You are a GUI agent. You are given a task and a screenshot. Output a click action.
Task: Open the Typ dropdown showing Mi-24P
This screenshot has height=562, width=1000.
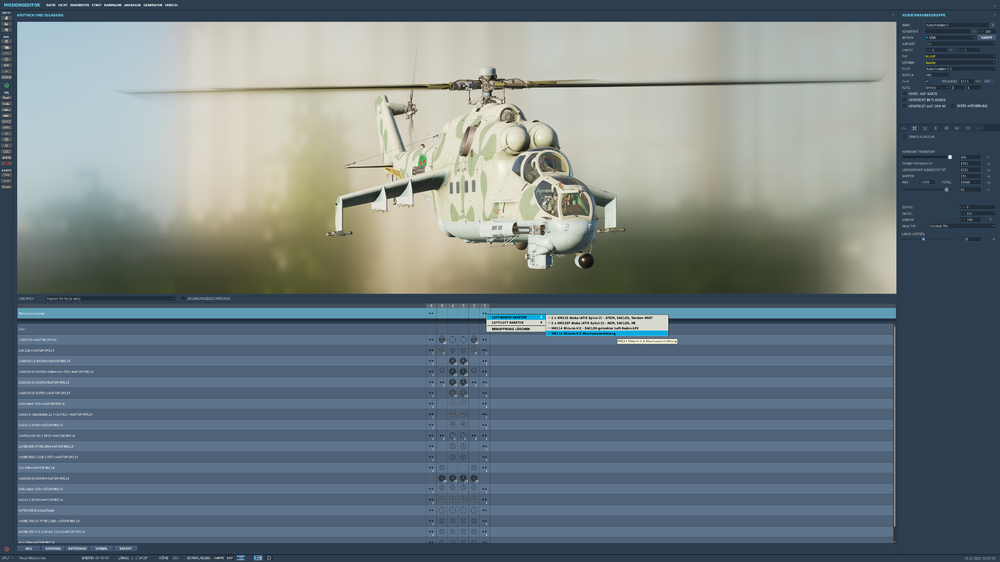[959, 56]
